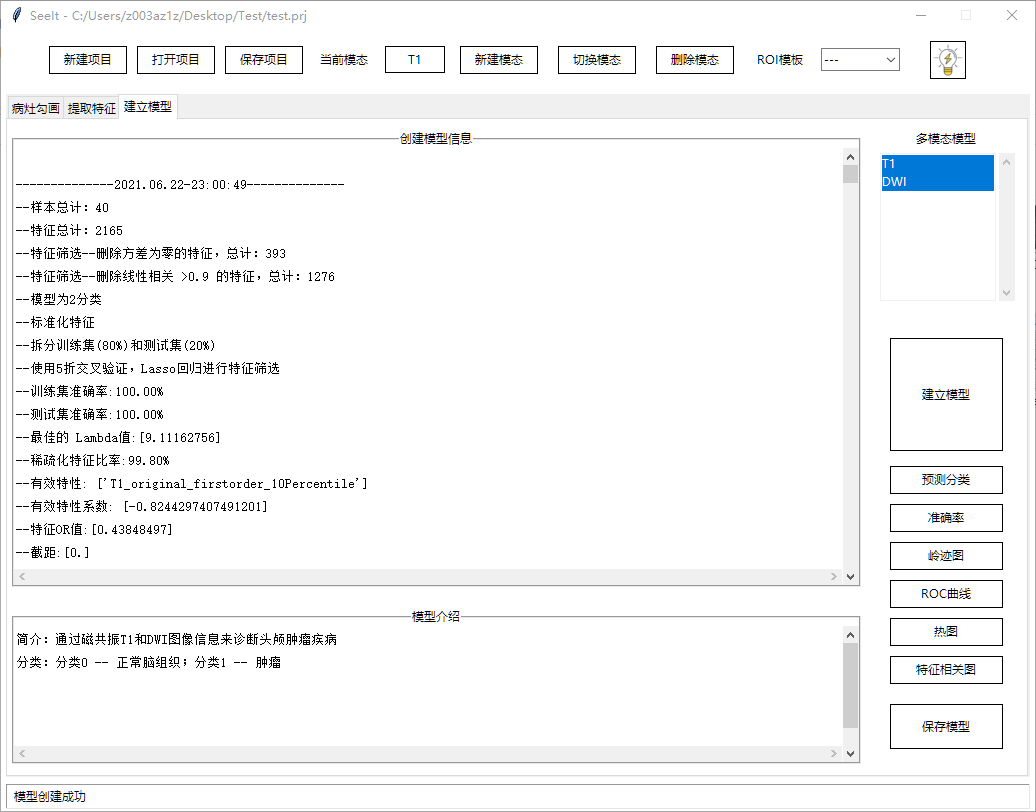Click 新建模态 button
This screenshot has height=812, width=1036.
click(499, 60)
